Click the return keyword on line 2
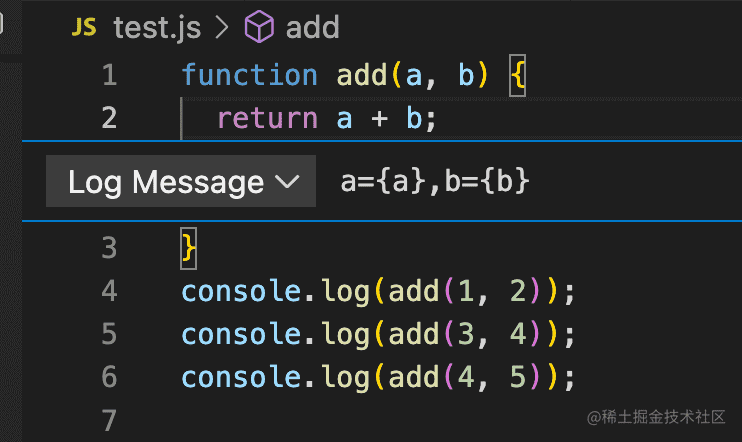 (x=267, y=119)
